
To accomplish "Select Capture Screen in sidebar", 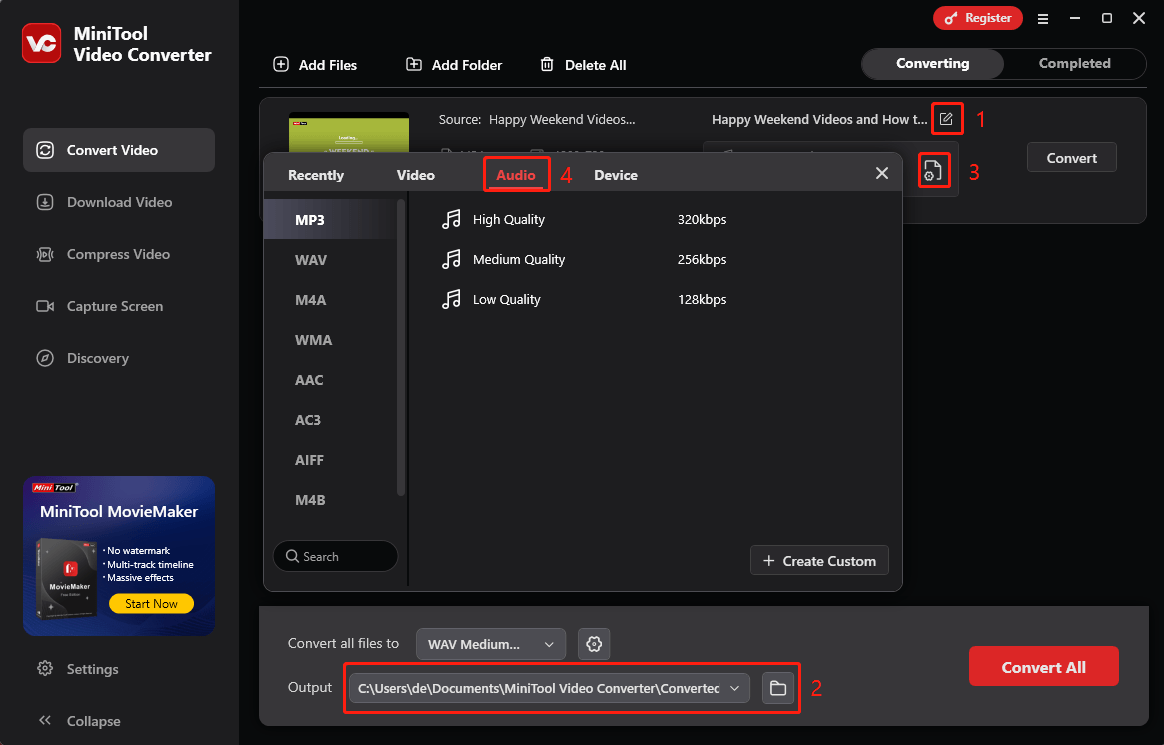I will point(119,306).
